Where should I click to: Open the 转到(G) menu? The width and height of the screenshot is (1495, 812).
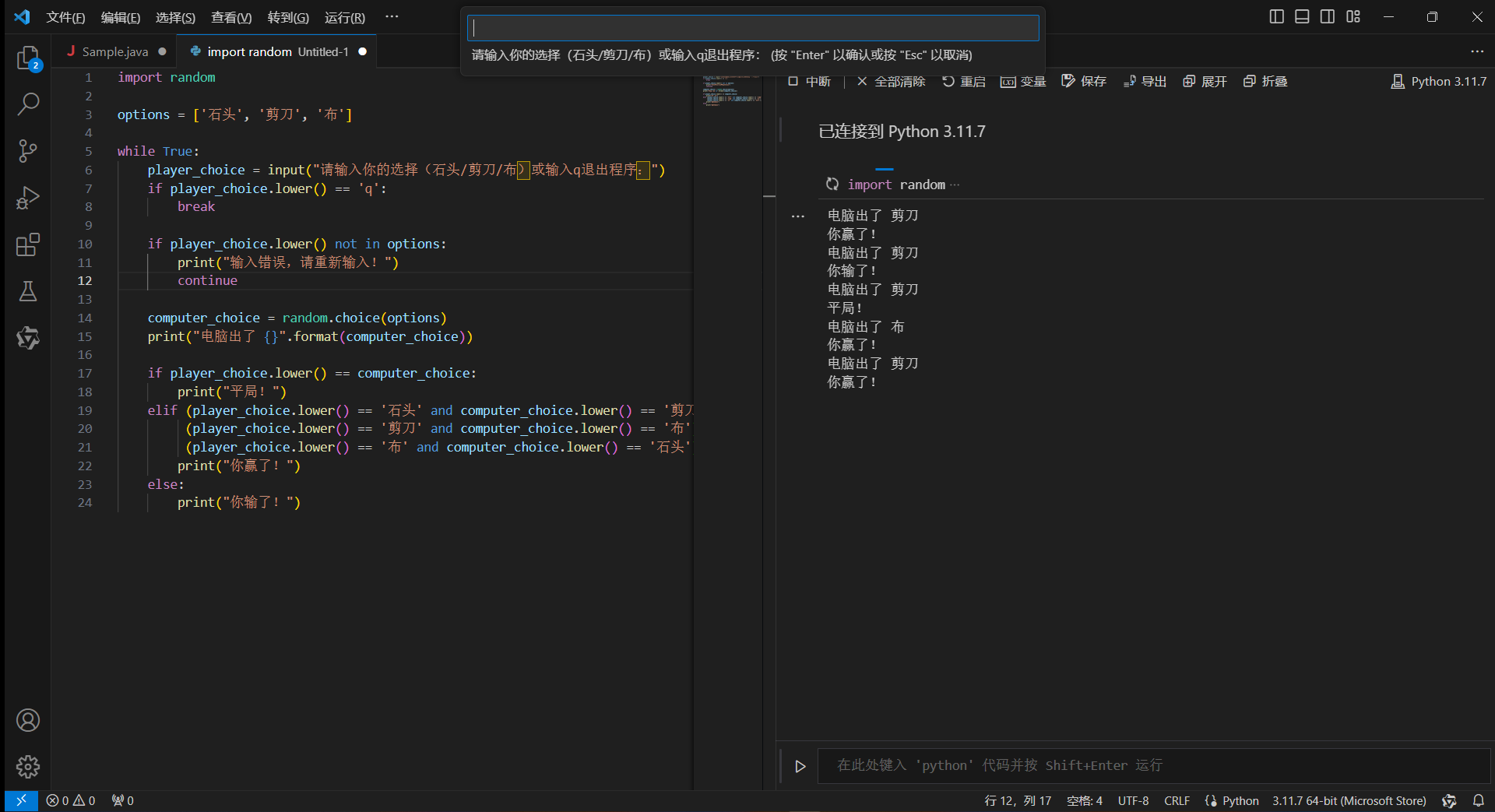288,17
